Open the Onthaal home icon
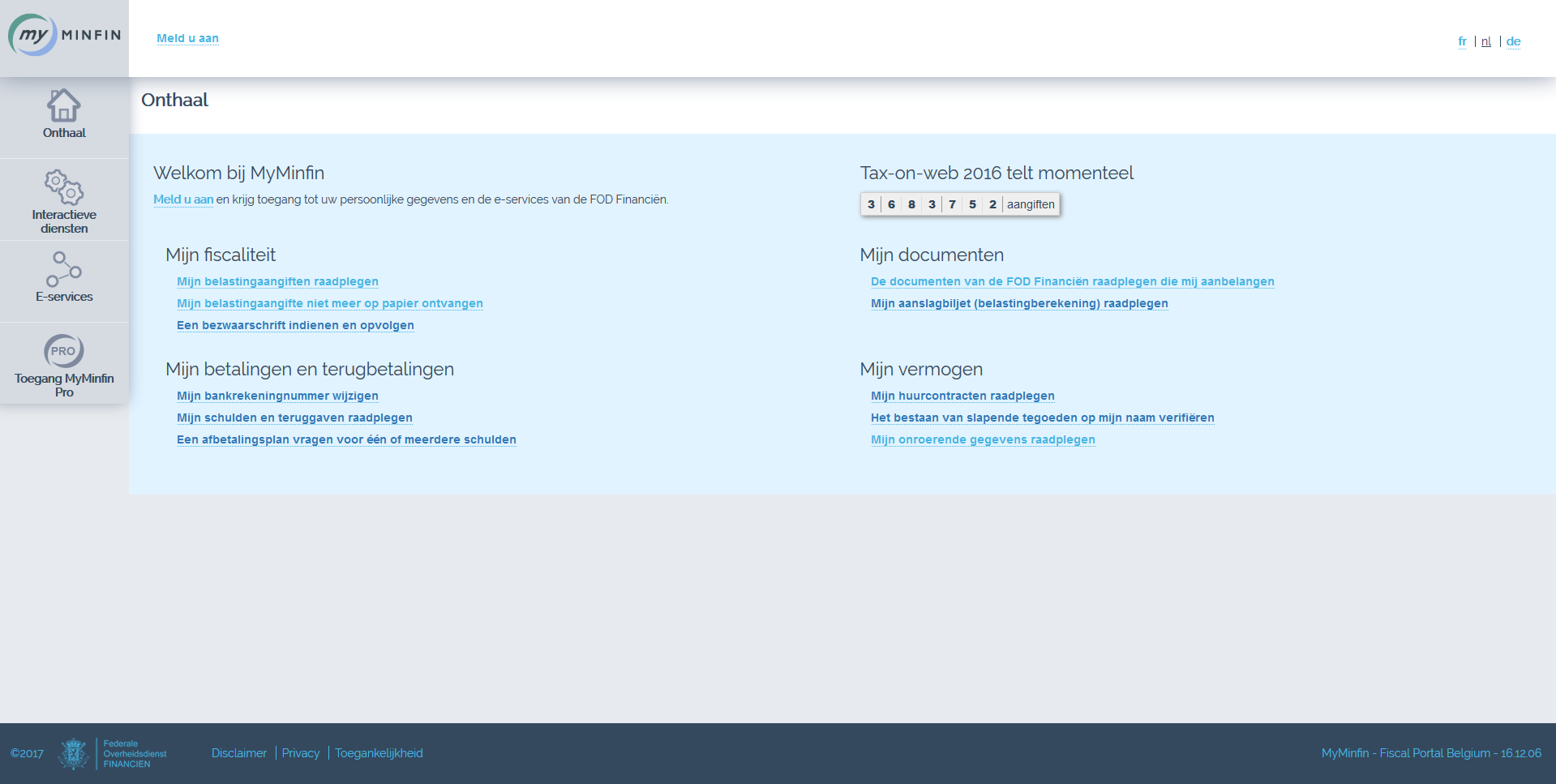 click(x=64, y=105)
